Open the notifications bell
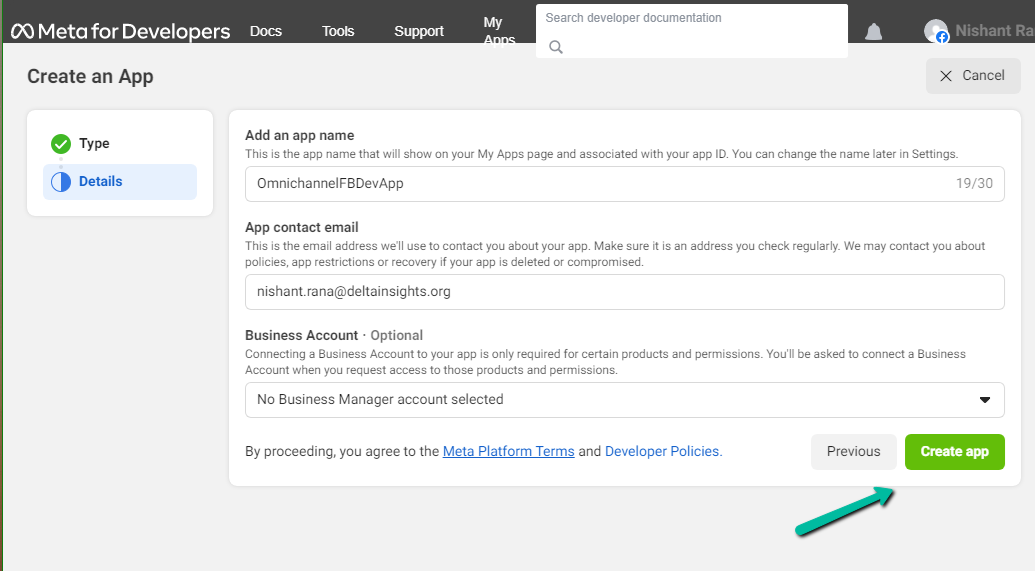Image resolution: width=1035 pixels, height=571 pixels. coord(873,31)
